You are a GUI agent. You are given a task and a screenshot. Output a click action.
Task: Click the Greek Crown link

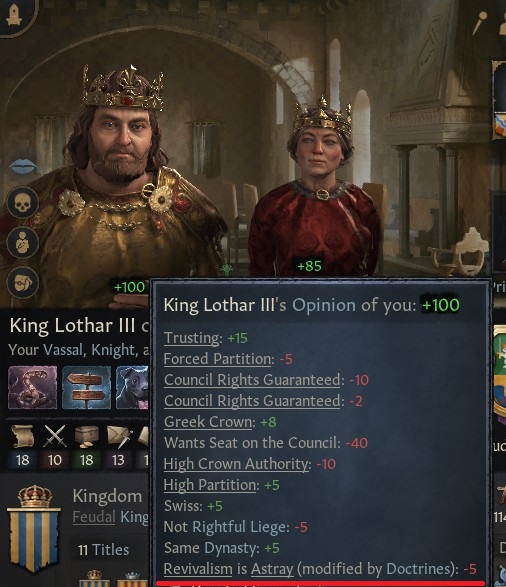point(209,422)
